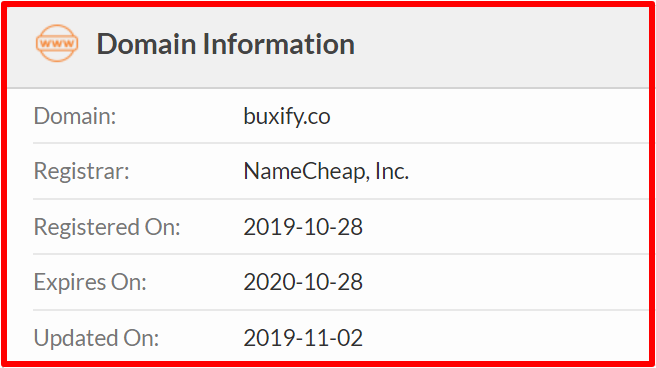This screenshot has height=368, width=656.
Task: Select the buxify.co domain value
Action: pyautogui.click(x=287, y=116)
